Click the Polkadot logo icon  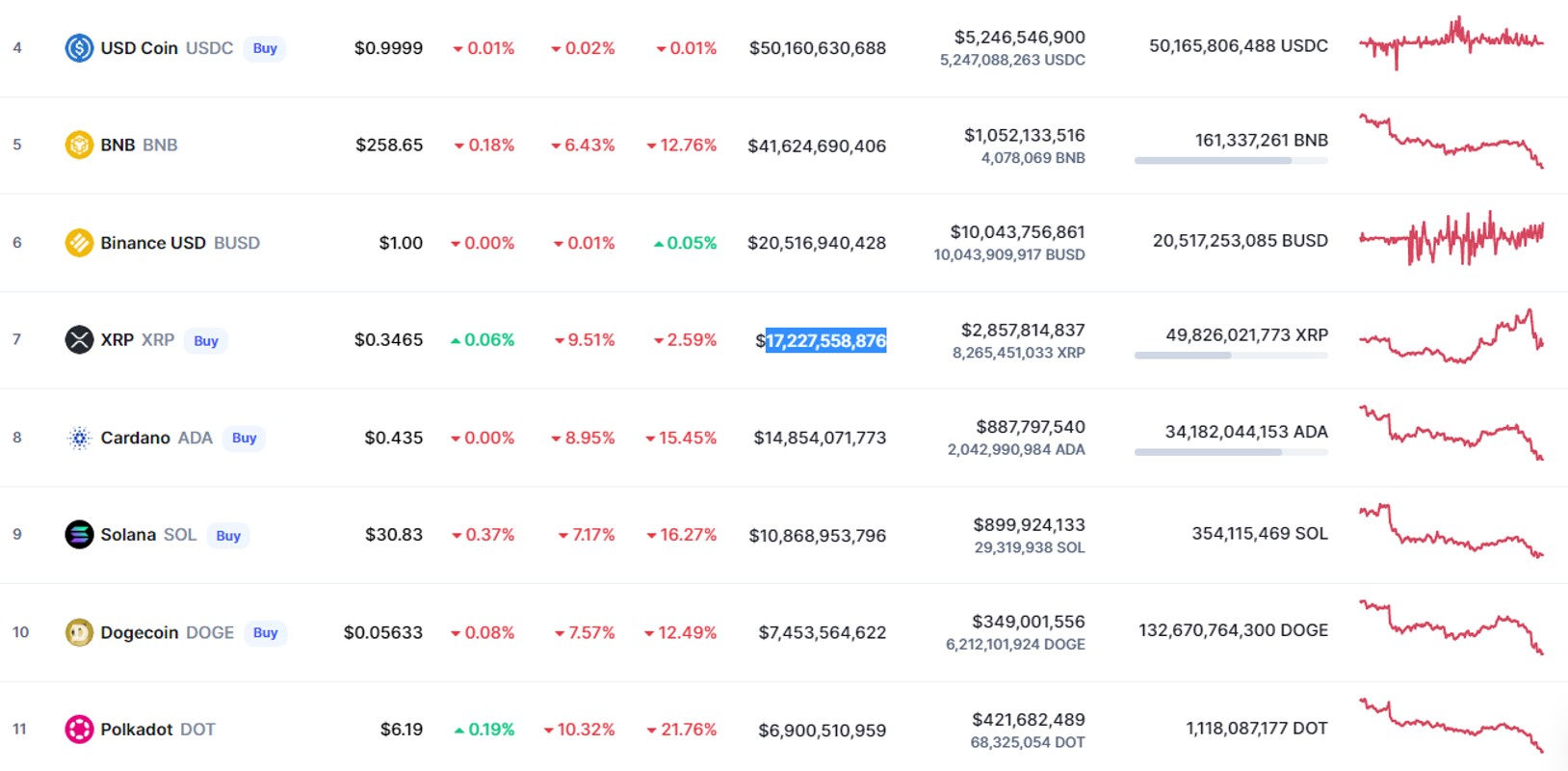(x=79, y=730)
